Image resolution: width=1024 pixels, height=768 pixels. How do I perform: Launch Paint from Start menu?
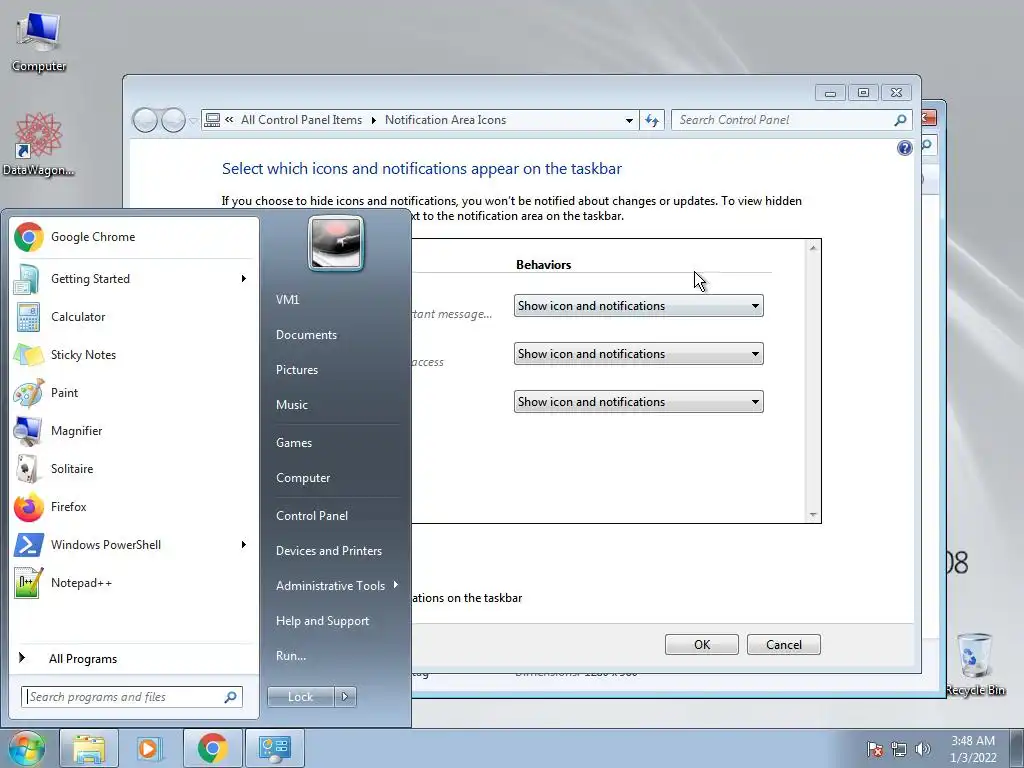point(134,392)
